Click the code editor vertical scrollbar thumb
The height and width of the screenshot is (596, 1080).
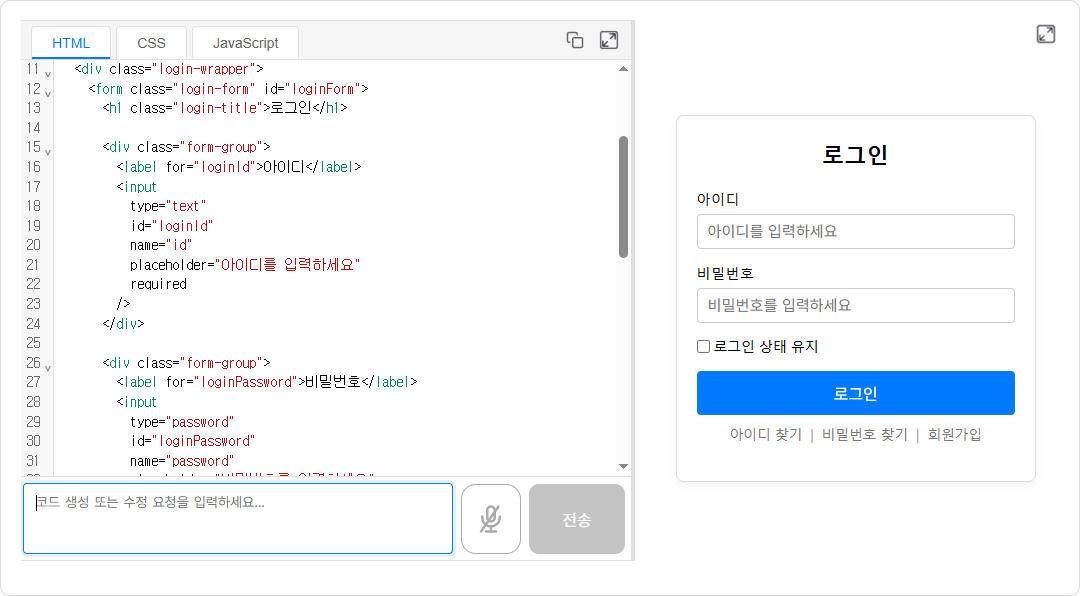(x=623, y=196)
